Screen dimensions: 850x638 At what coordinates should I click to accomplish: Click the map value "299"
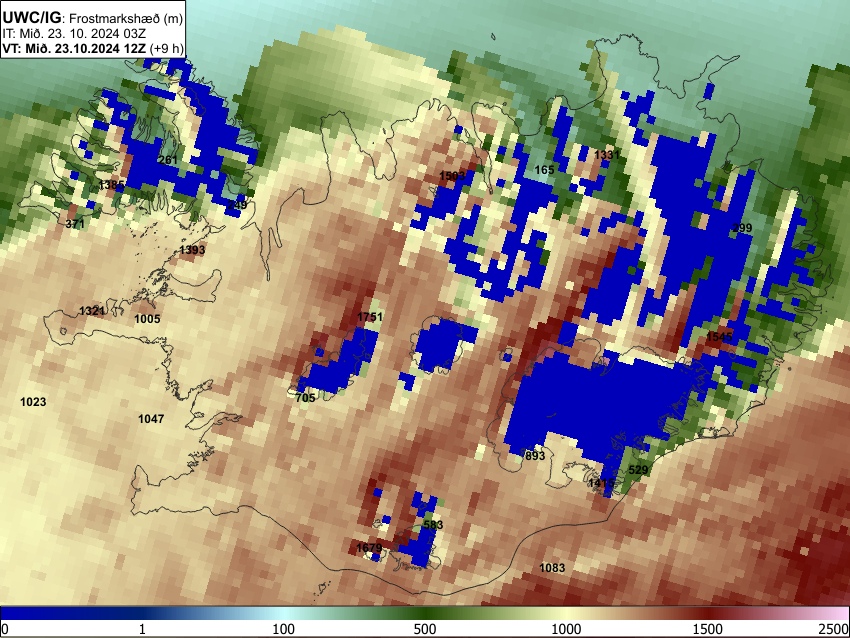click(742, 228)
